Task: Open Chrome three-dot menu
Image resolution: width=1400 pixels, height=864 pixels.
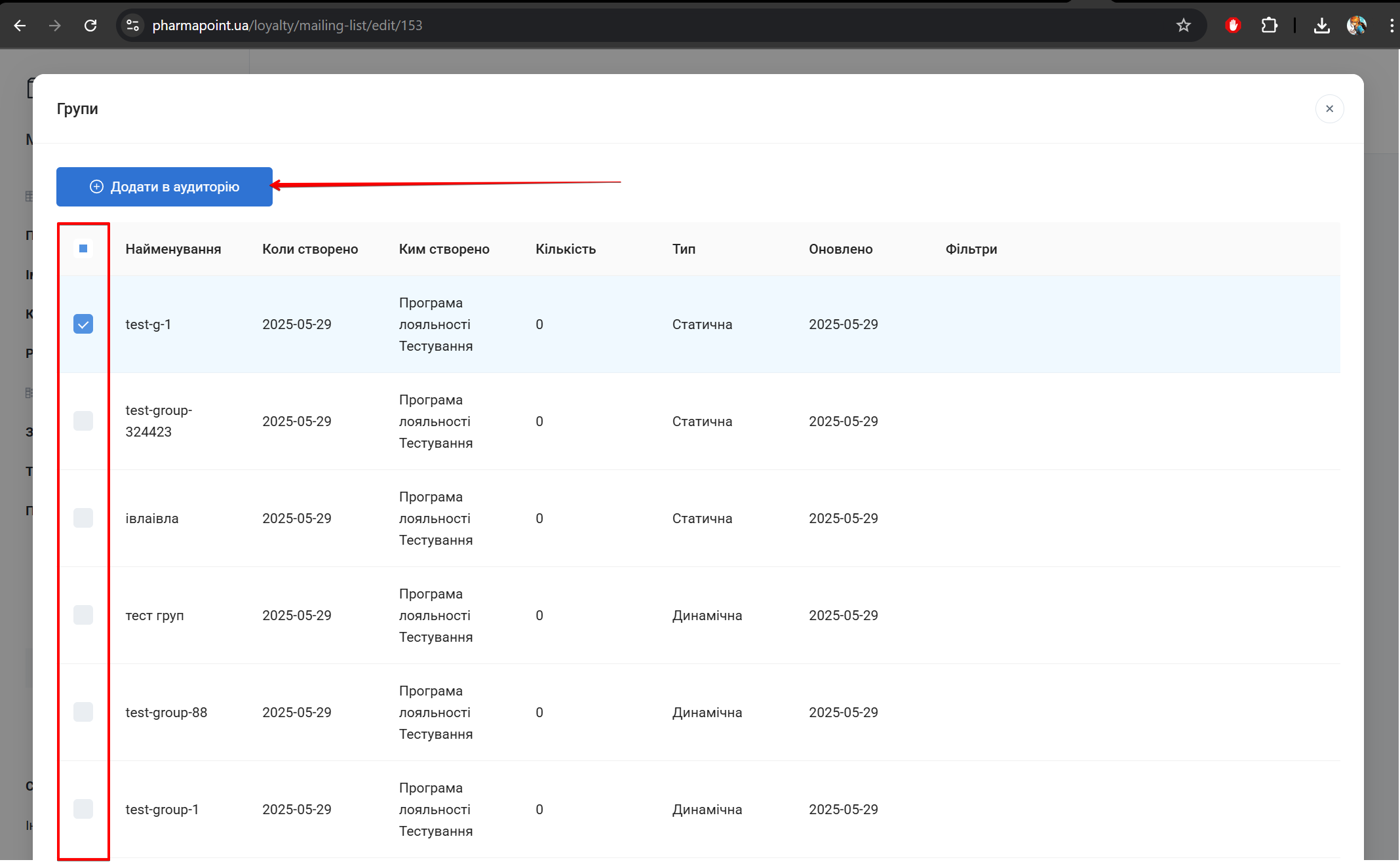Action: pyautogui.click(x=1391, y=26)
